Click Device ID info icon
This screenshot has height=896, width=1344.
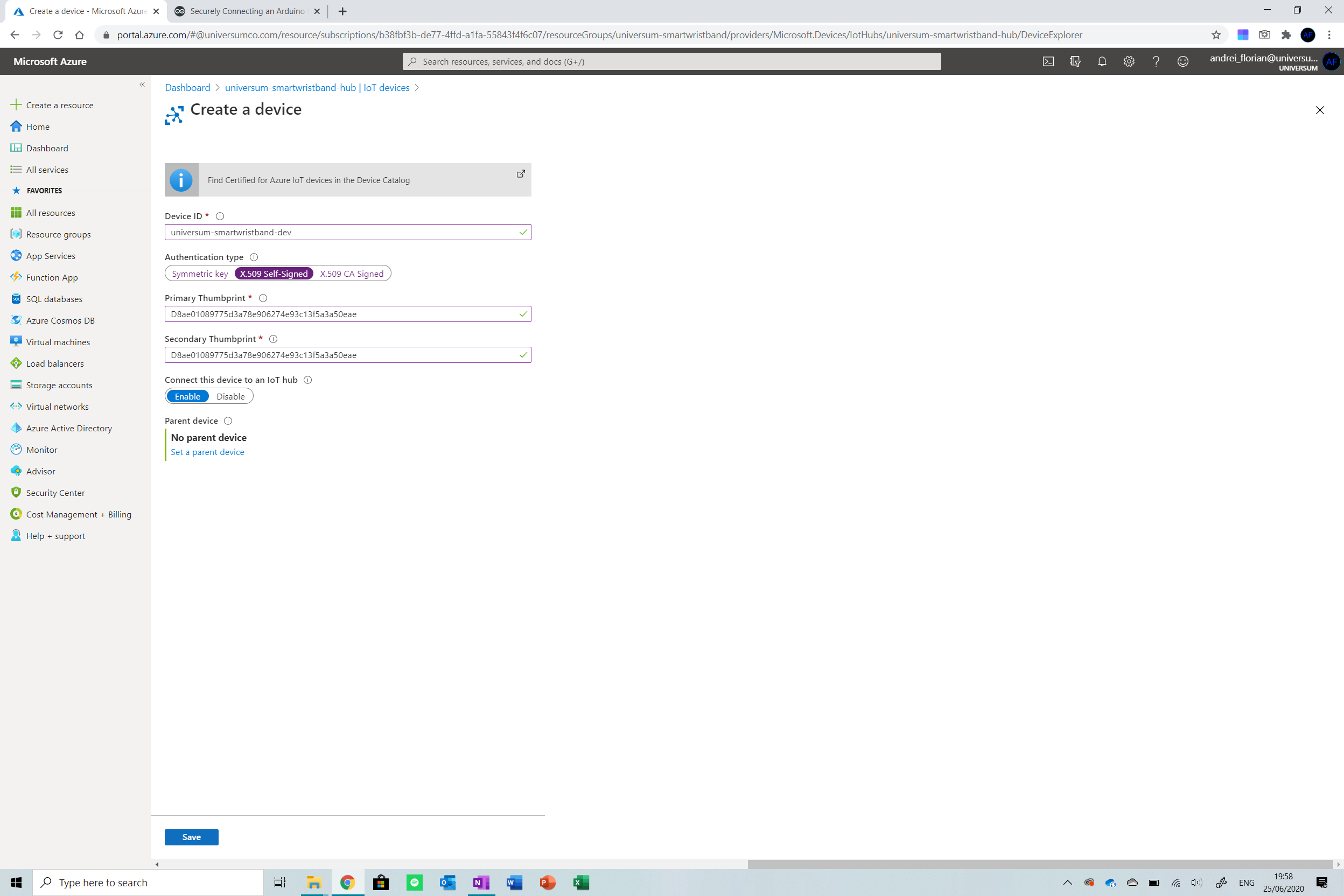[220, 216]
